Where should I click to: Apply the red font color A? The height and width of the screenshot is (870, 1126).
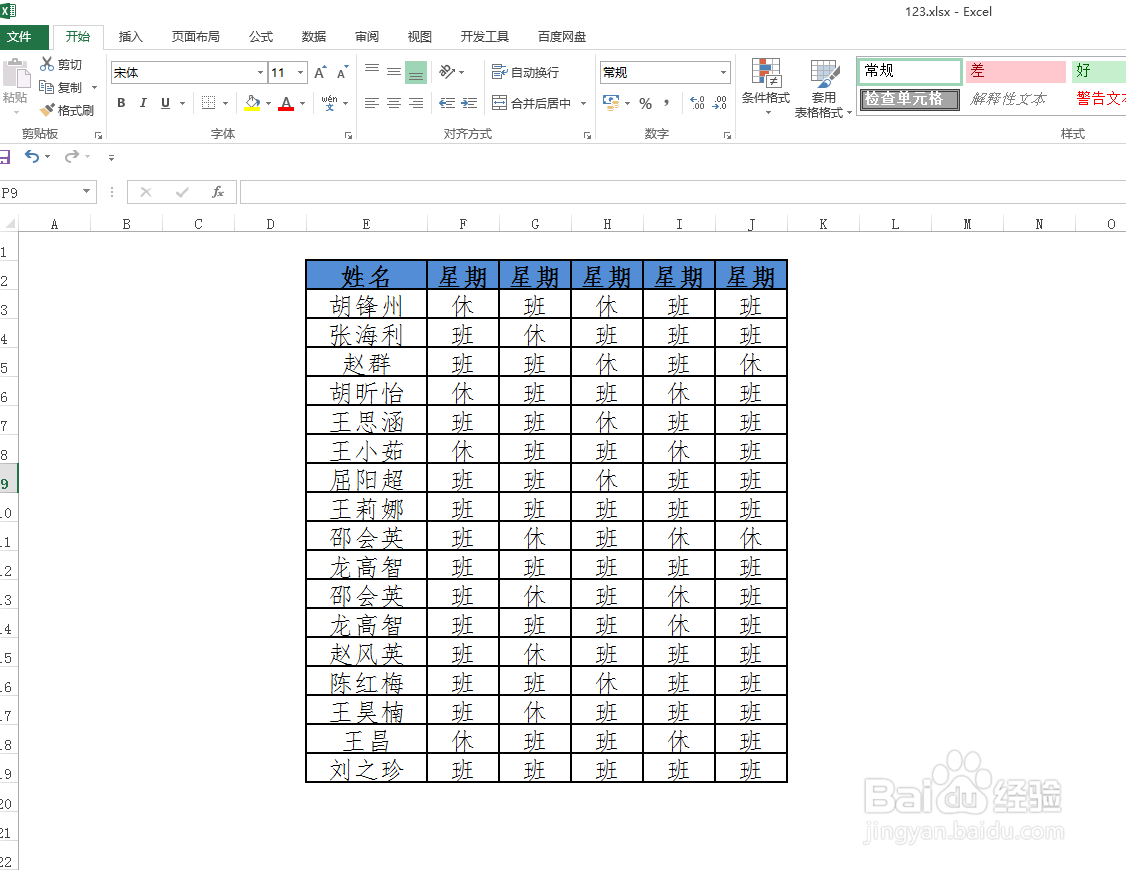pyautogui.click(x=286, y=103)
